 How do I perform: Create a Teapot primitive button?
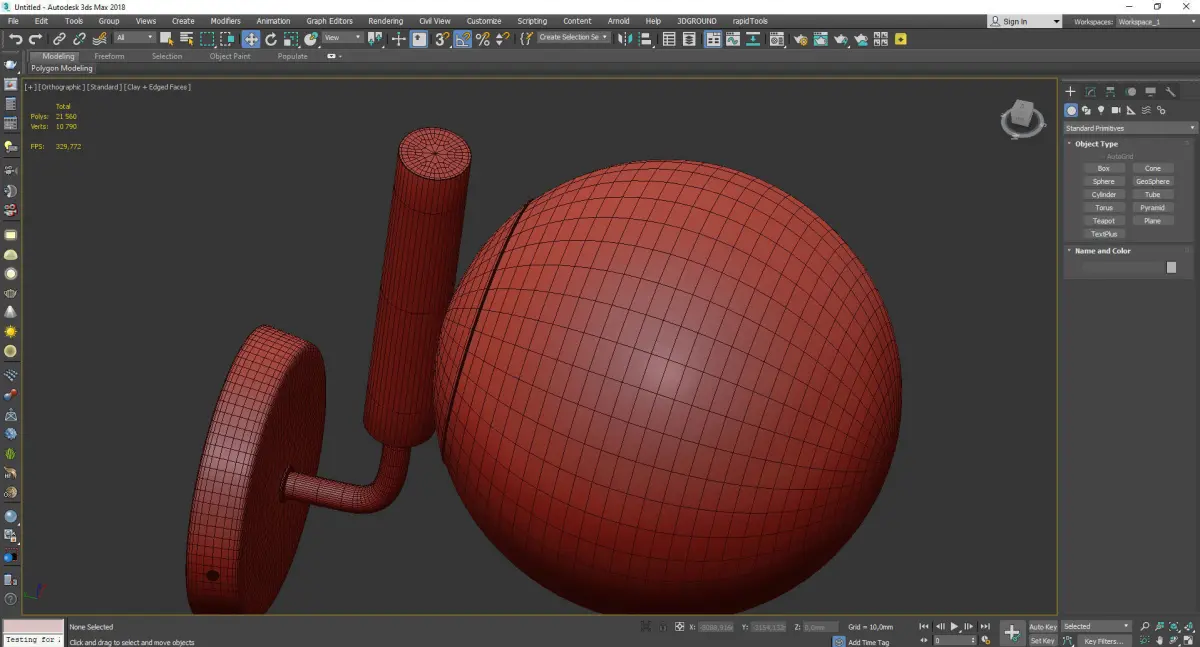click(x=1104, y=221)
